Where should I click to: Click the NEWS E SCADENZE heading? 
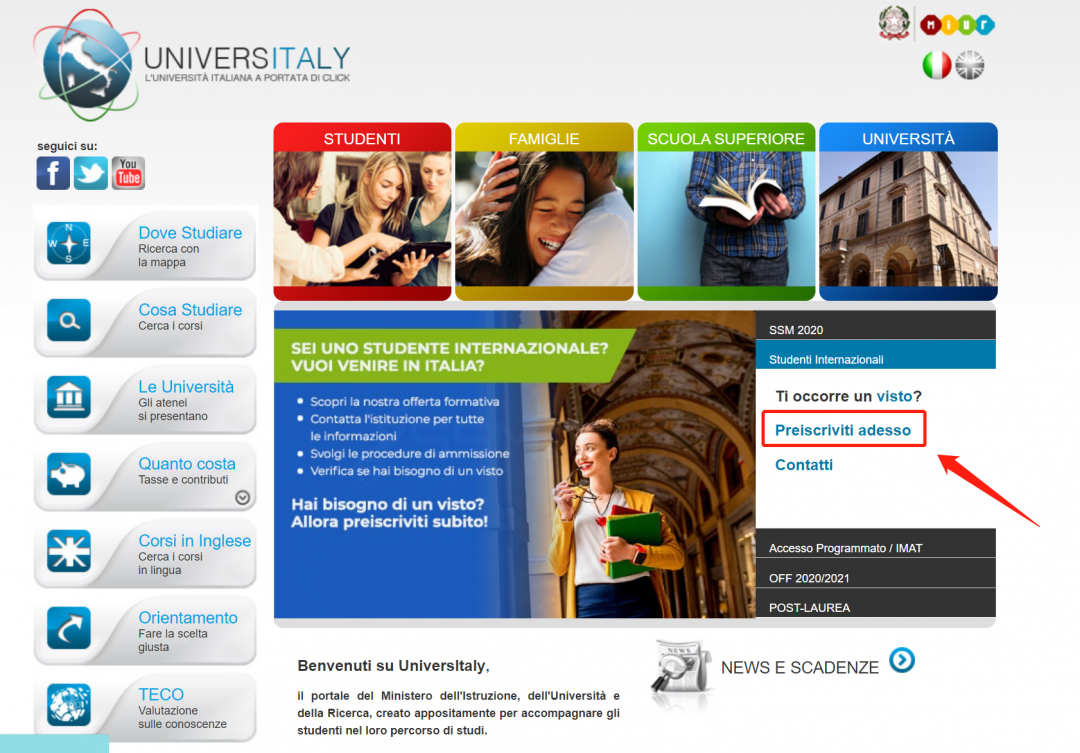click(x=800, y=668)
